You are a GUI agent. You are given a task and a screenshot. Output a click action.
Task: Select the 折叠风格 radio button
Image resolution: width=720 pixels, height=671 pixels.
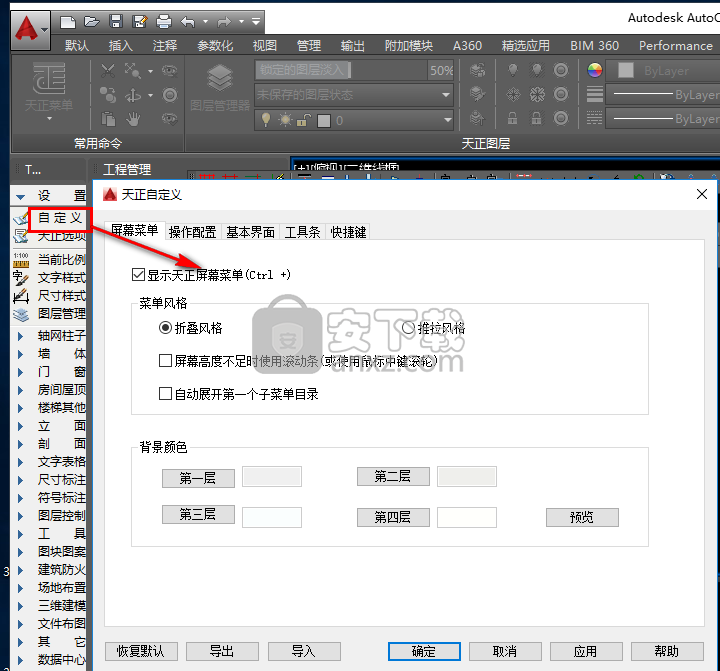[x=165, y=328]
